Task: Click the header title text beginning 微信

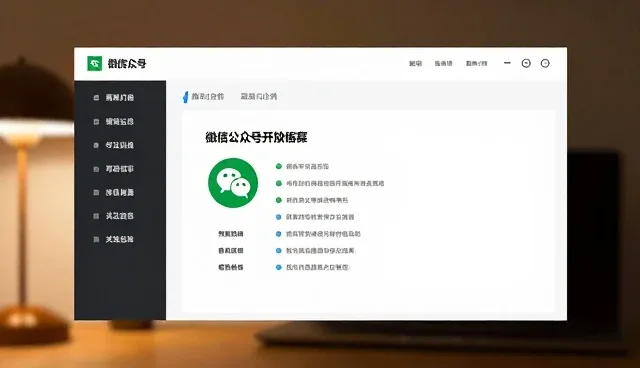Action: click(x=127, y=64)
